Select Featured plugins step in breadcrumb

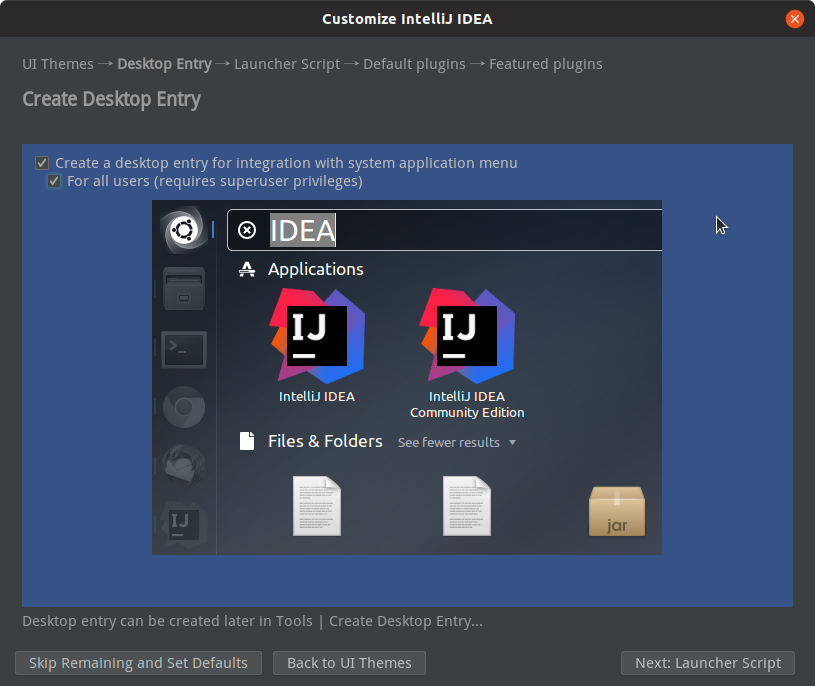click(x=546, y=64)
